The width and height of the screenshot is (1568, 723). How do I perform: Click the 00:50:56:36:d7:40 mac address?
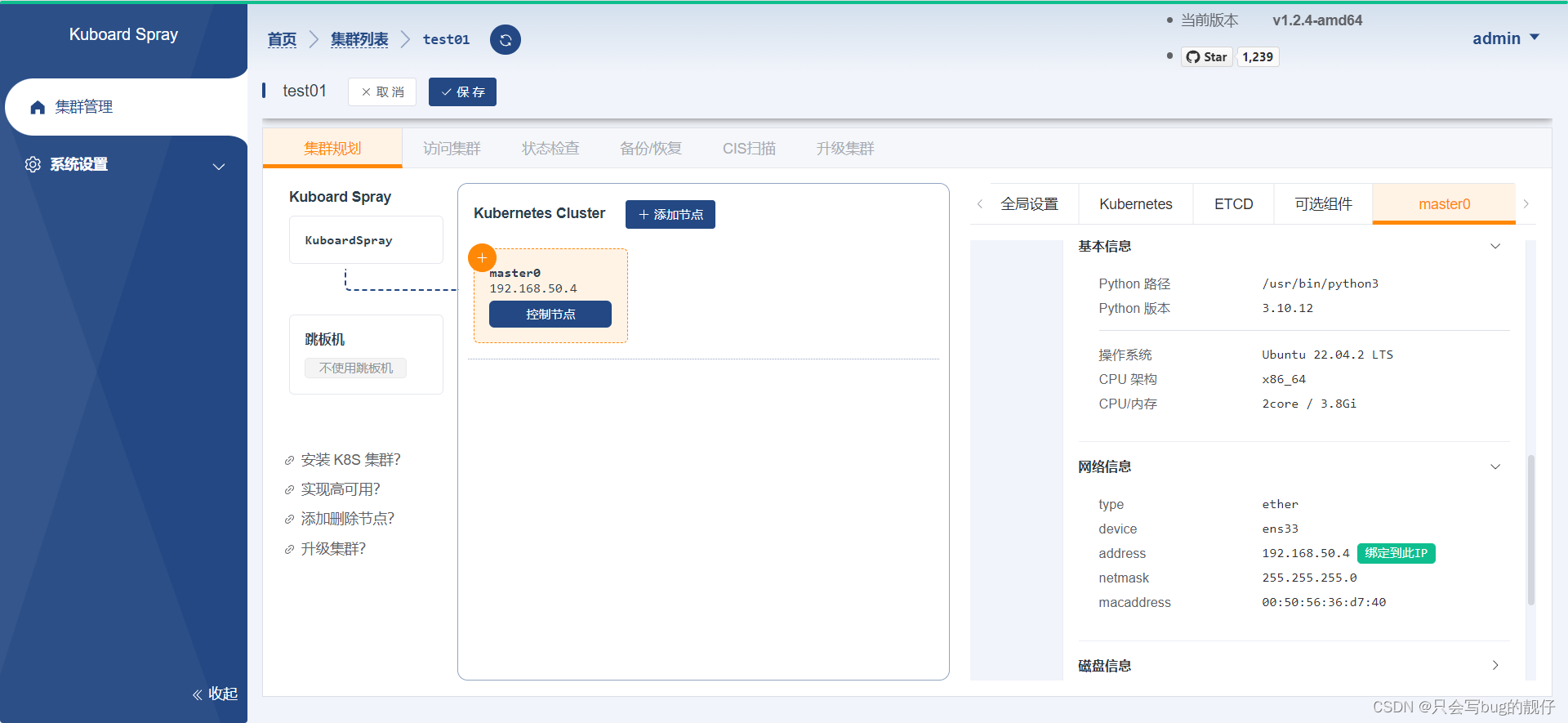coord(1324,602)
